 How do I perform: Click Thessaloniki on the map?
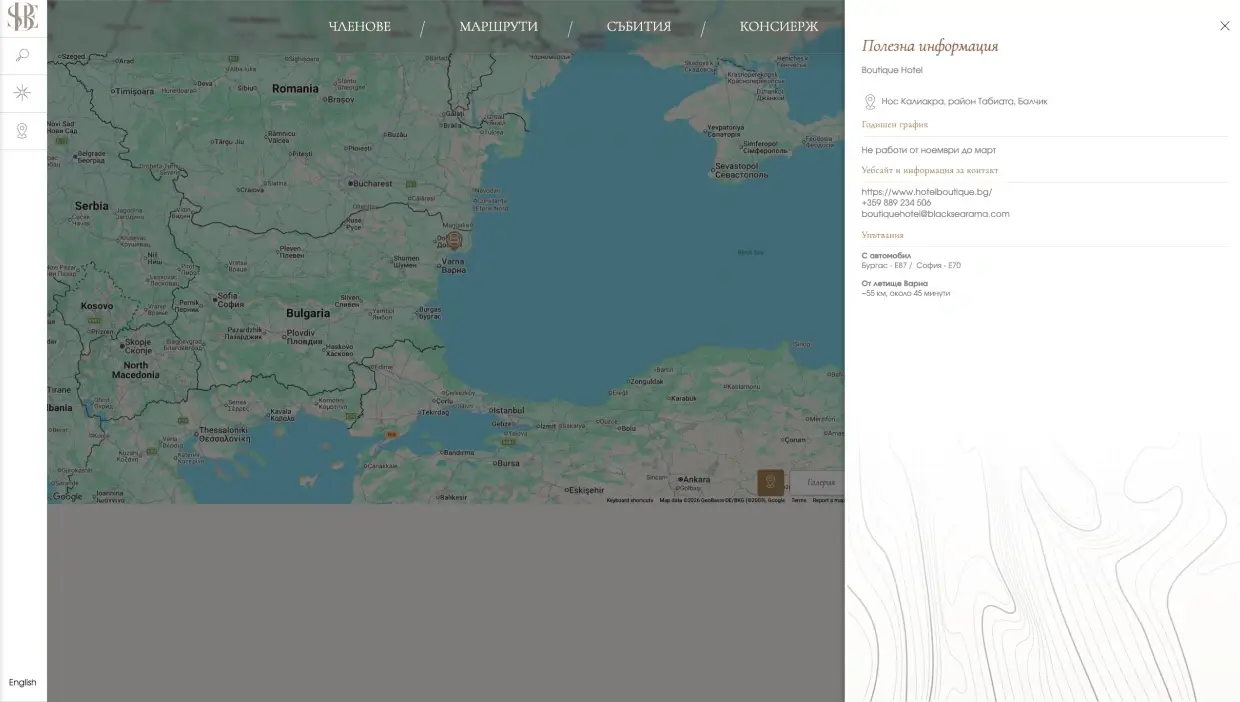pyautogui.click(x=223, y=434)
